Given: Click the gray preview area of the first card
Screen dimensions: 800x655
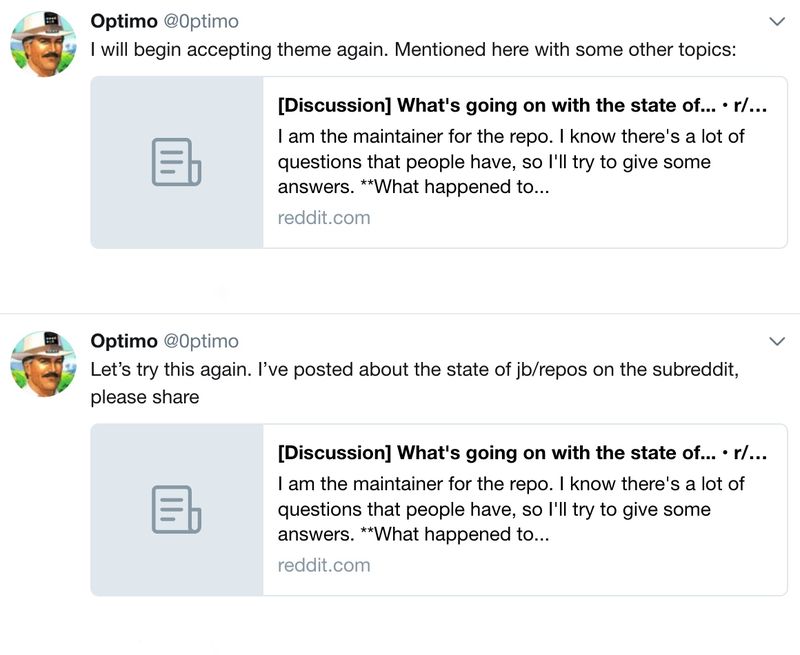Looking at the screenshot, I should pos(177,162).
